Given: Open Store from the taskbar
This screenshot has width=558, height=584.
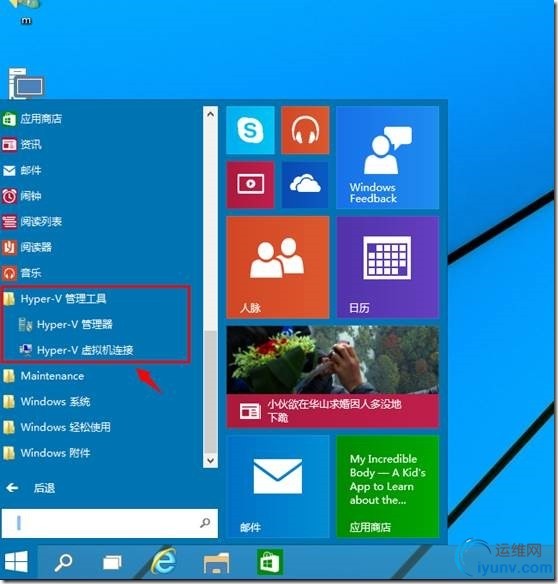Looking at the screenshot, I should point(270,562).
